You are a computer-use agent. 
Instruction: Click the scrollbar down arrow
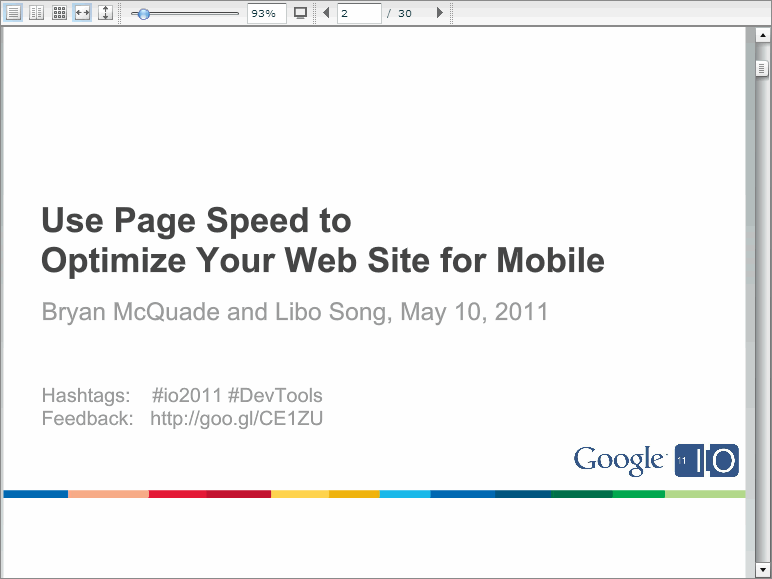tap(763, 570)
